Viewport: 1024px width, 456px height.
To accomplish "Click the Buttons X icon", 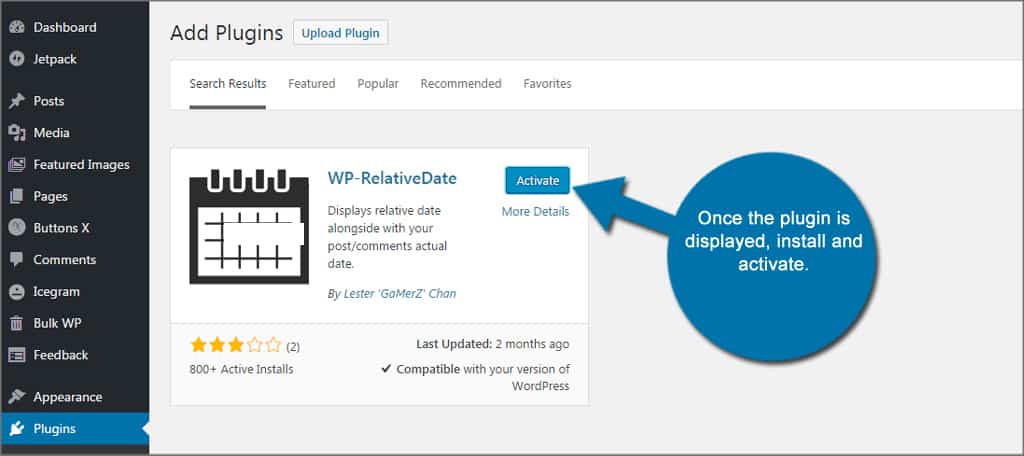I will click(x=17, y=228).
